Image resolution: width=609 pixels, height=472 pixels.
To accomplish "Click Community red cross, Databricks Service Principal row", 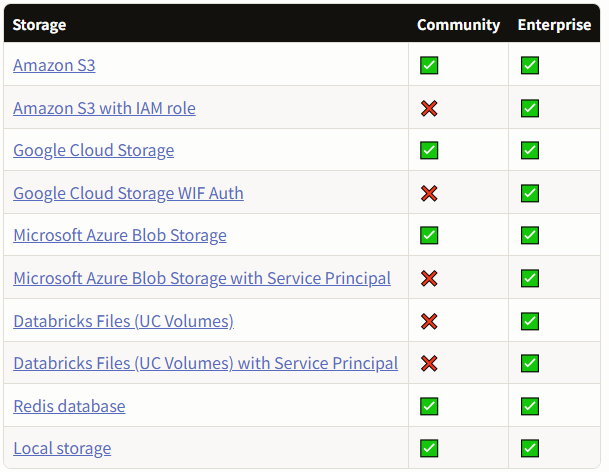I will [x=429, y=363].
